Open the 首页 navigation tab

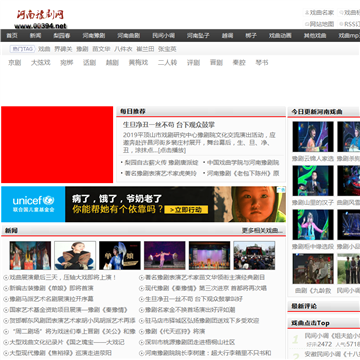12,35
